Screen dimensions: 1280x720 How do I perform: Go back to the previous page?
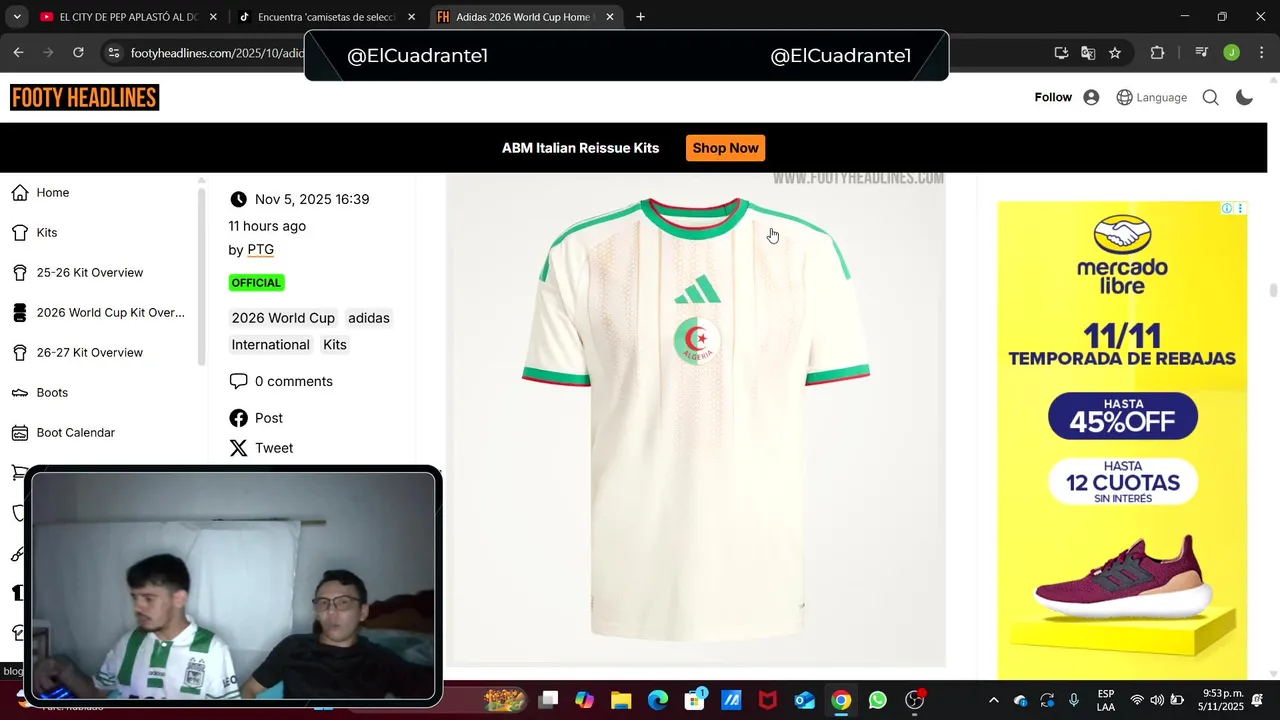click(18, 53)
